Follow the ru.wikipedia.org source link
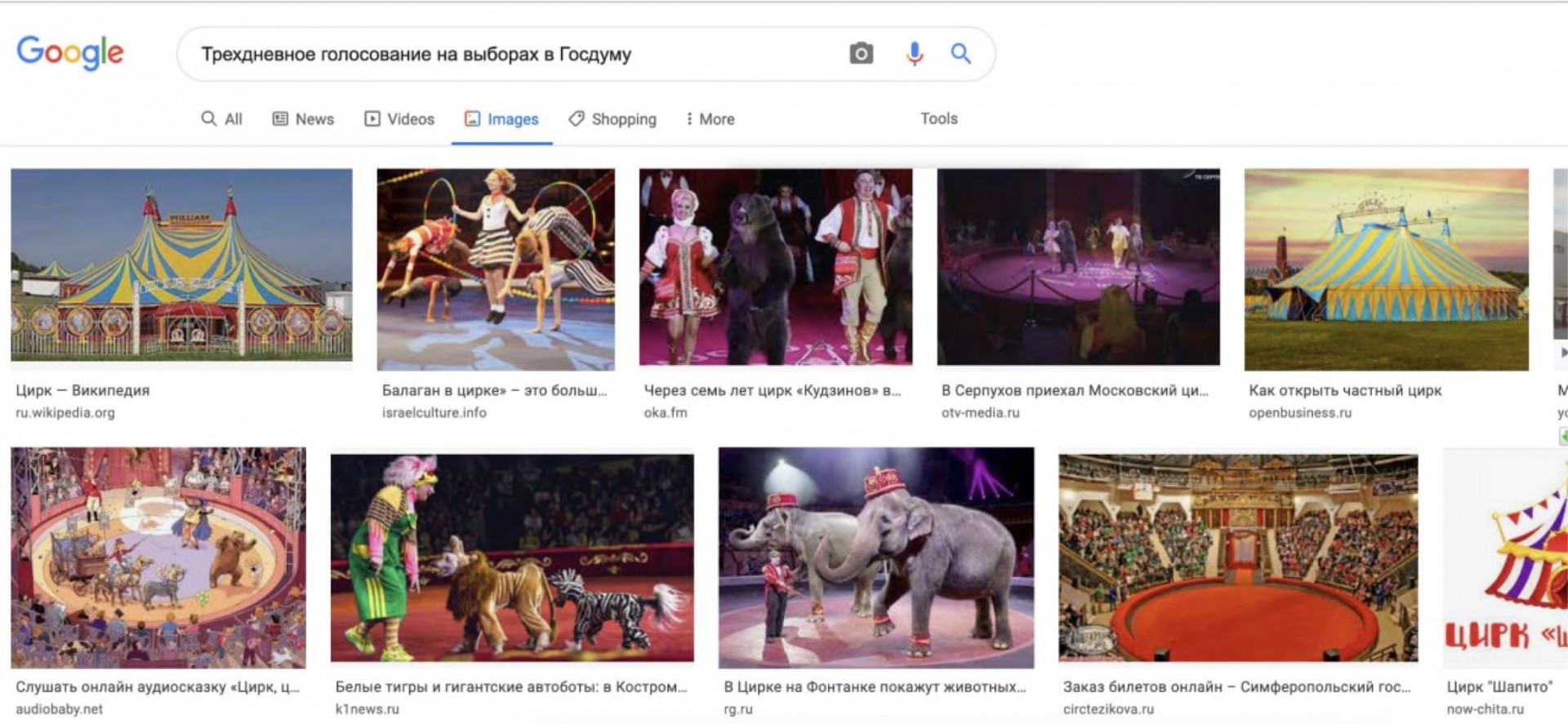The width and height of the screenshot is (1568, 724). (x=65, y=413)
